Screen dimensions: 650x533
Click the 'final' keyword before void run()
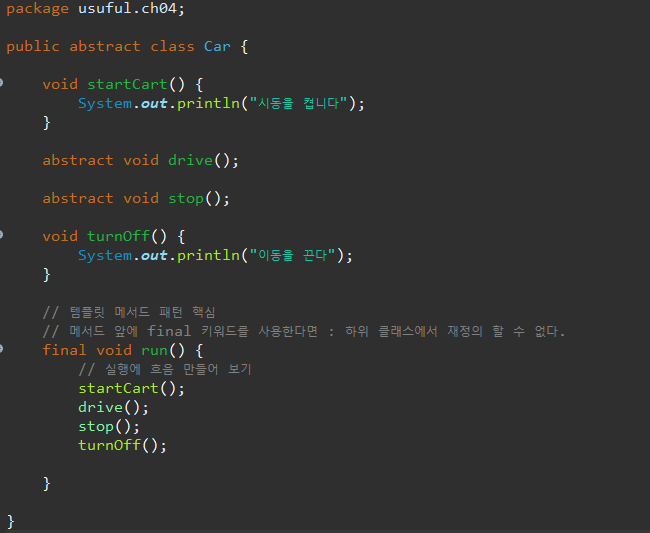[x=64, y=350]
